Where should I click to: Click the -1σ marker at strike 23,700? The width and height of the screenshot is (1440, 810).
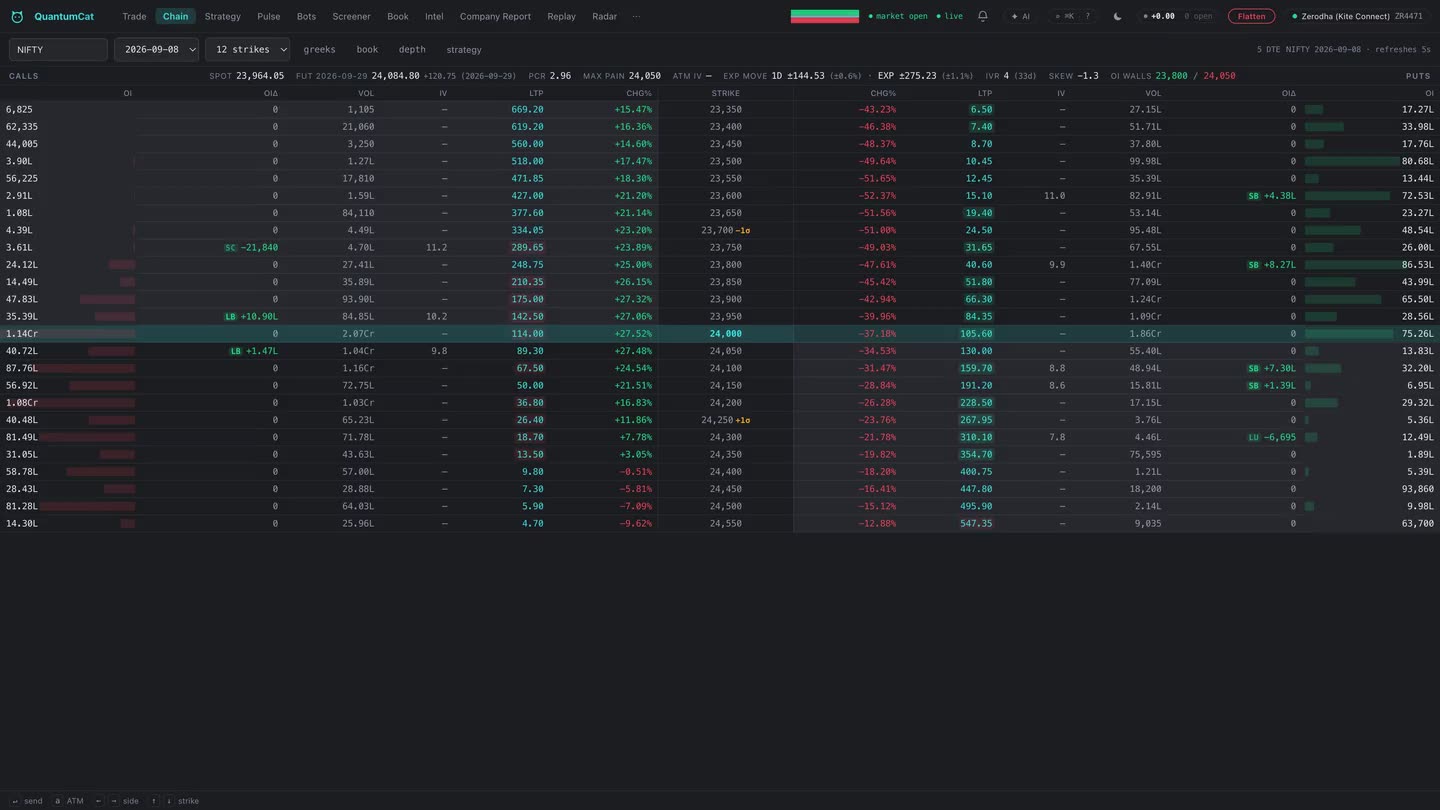pyautogui.click(x=743, y=231)
